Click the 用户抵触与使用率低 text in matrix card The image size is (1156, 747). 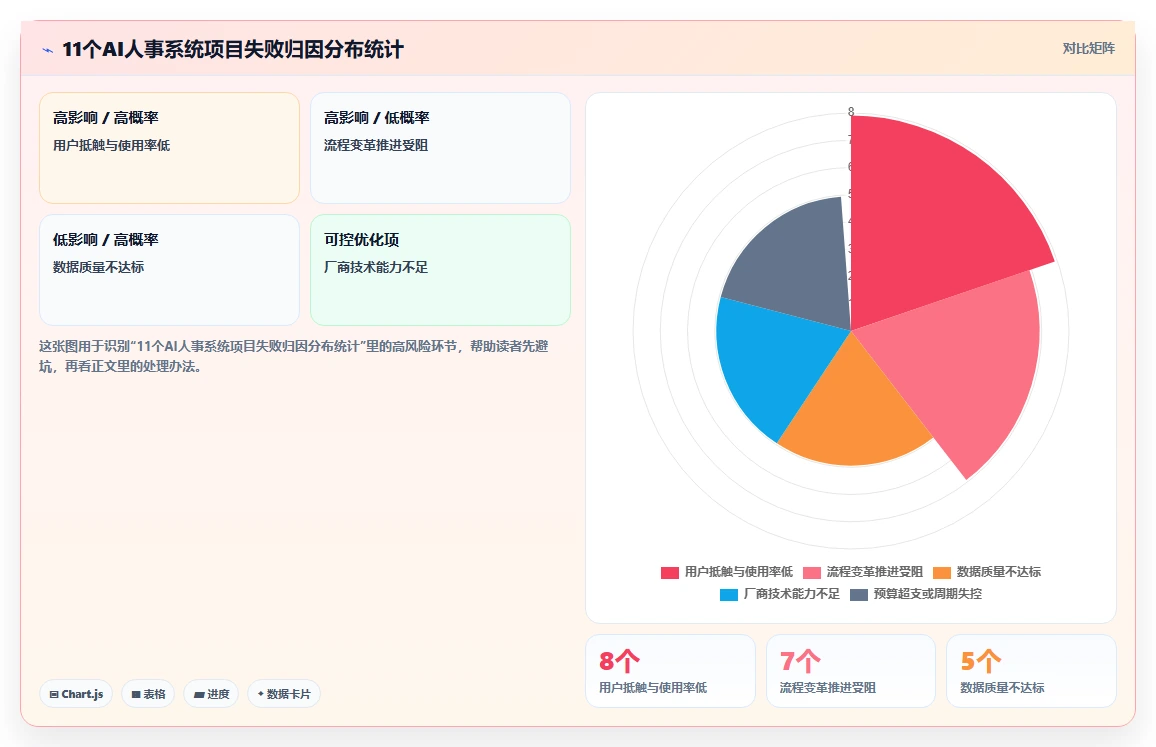(x=111, y=145)
